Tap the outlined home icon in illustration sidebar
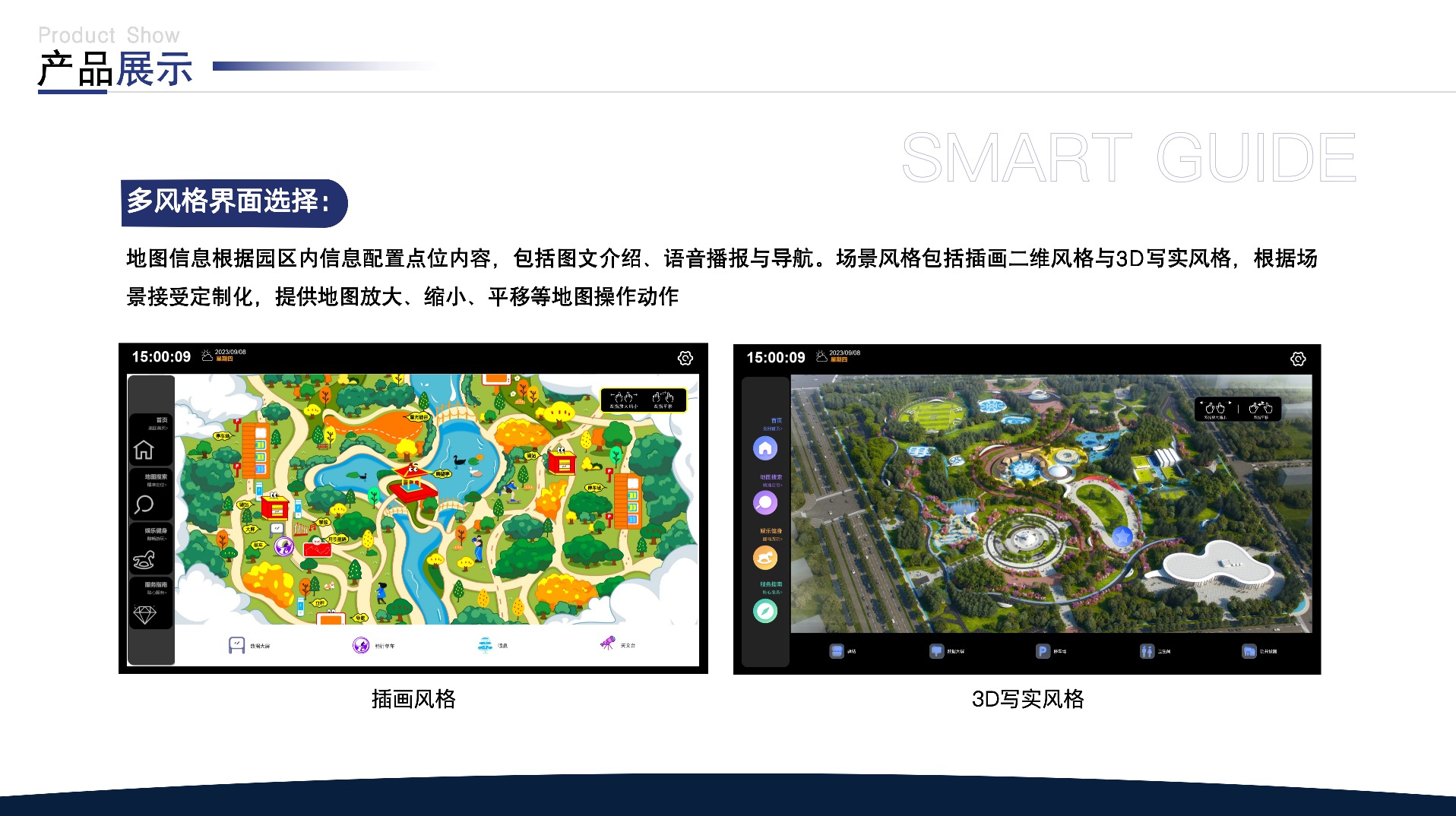 point(144,450)
